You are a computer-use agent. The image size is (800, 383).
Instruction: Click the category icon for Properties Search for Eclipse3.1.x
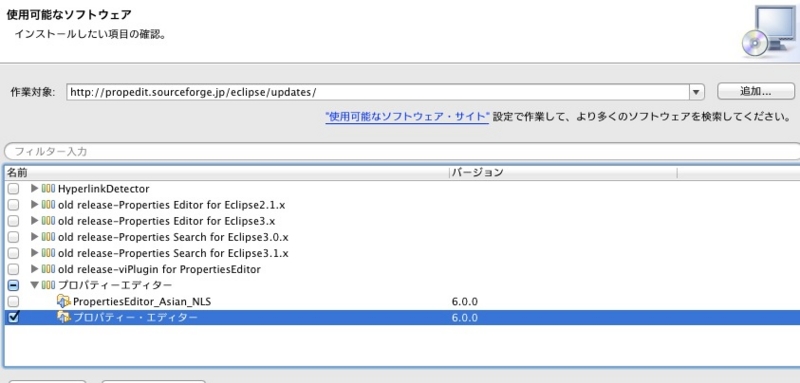pyautogui.click(x=48, y=253)
